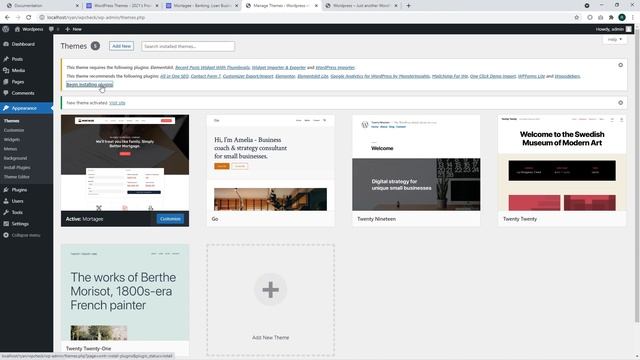The height and width of the screenshot is (360, 640).
Task: Open the Customize submenu item
Action: tap(14, 130)
